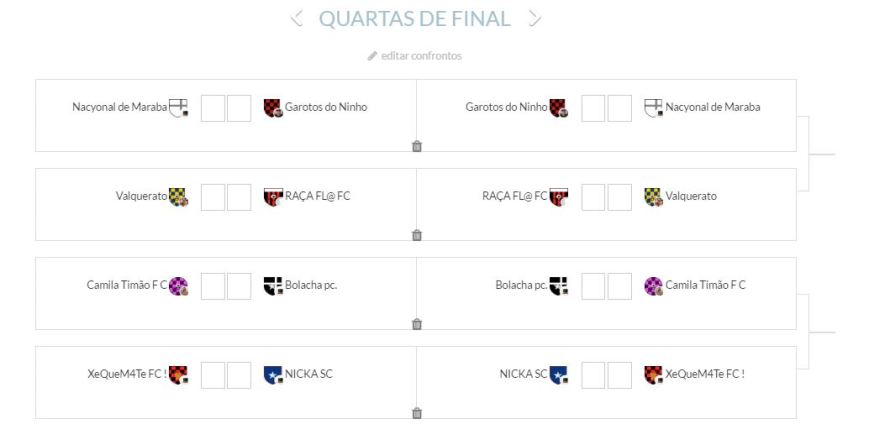Click the 'editar confrontos' link
The width and height of the screenshot is (869, 445).
(420, 56)
